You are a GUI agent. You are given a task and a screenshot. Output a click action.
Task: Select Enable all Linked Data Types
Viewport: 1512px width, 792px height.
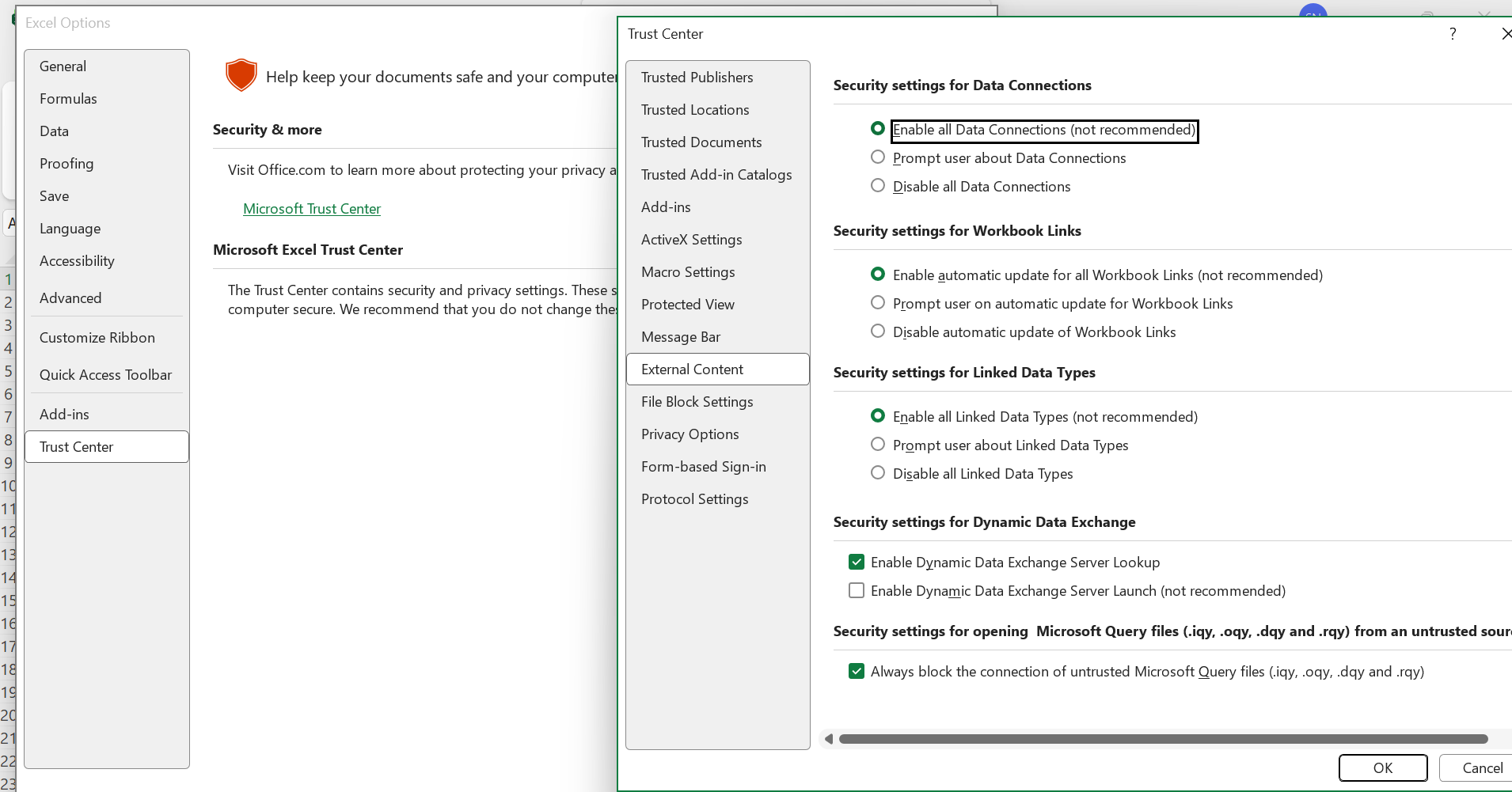pos(878,415)
